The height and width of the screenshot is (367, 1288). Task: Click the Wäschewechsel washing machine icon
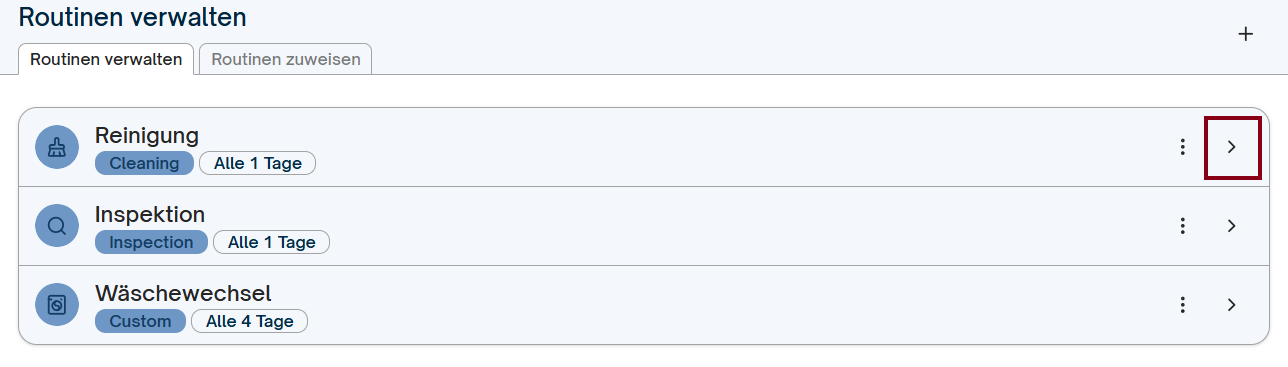57,305
